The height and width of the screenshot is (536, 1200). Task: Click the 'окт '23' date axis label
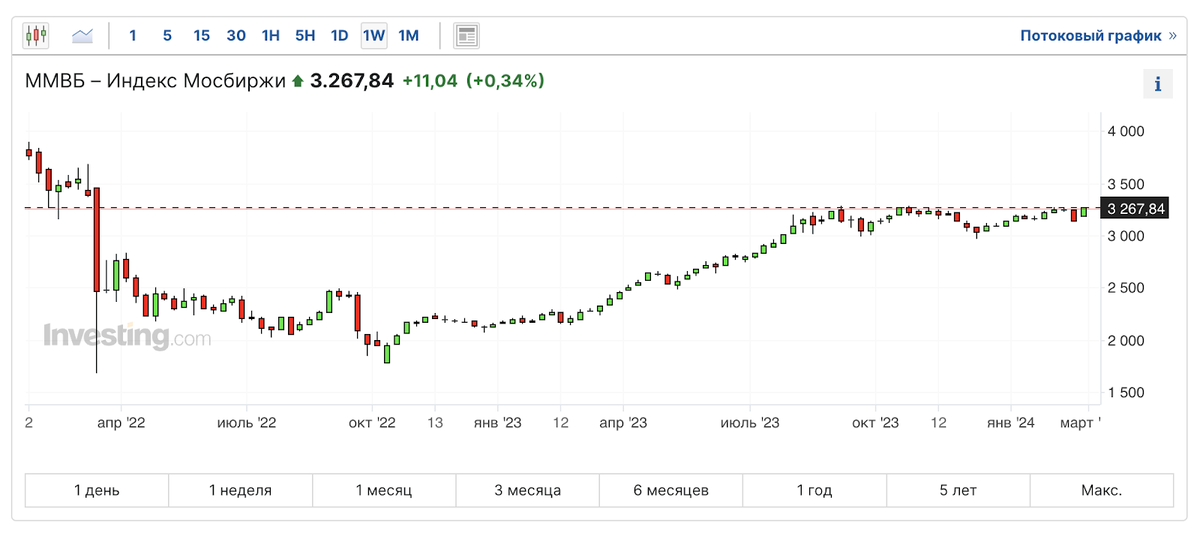(876, 423)
